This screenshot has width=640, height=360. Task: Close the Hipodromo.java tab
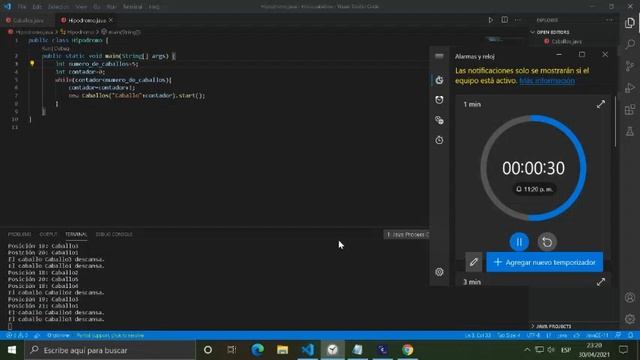point(111,20)
